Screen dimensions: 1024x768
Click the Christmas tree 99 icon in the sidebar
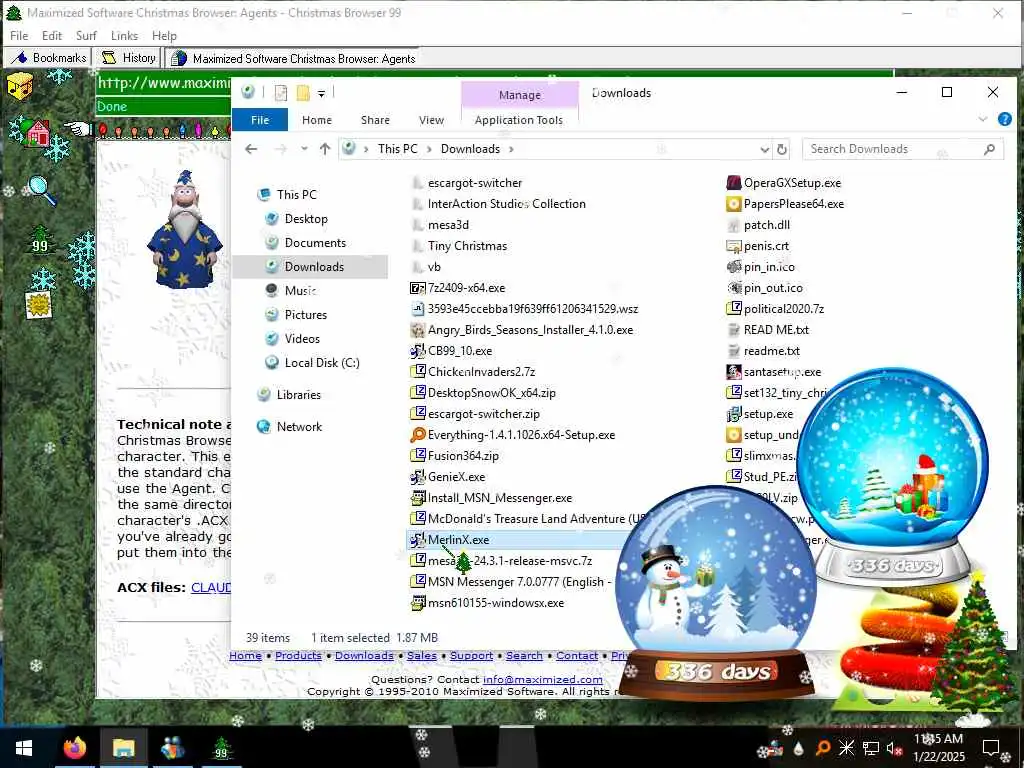point(40,239)
